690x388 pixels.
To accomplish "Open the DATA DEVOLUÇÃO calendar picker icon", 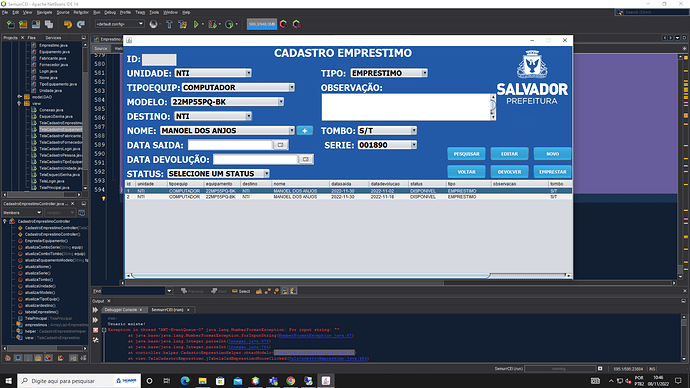I will tap(305, 159).
